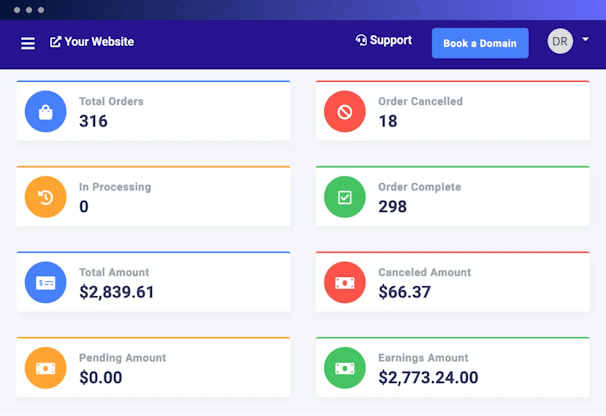Click the Order Complete 298 count
This screenshot has width=606, height=416.
pos(393,207)
